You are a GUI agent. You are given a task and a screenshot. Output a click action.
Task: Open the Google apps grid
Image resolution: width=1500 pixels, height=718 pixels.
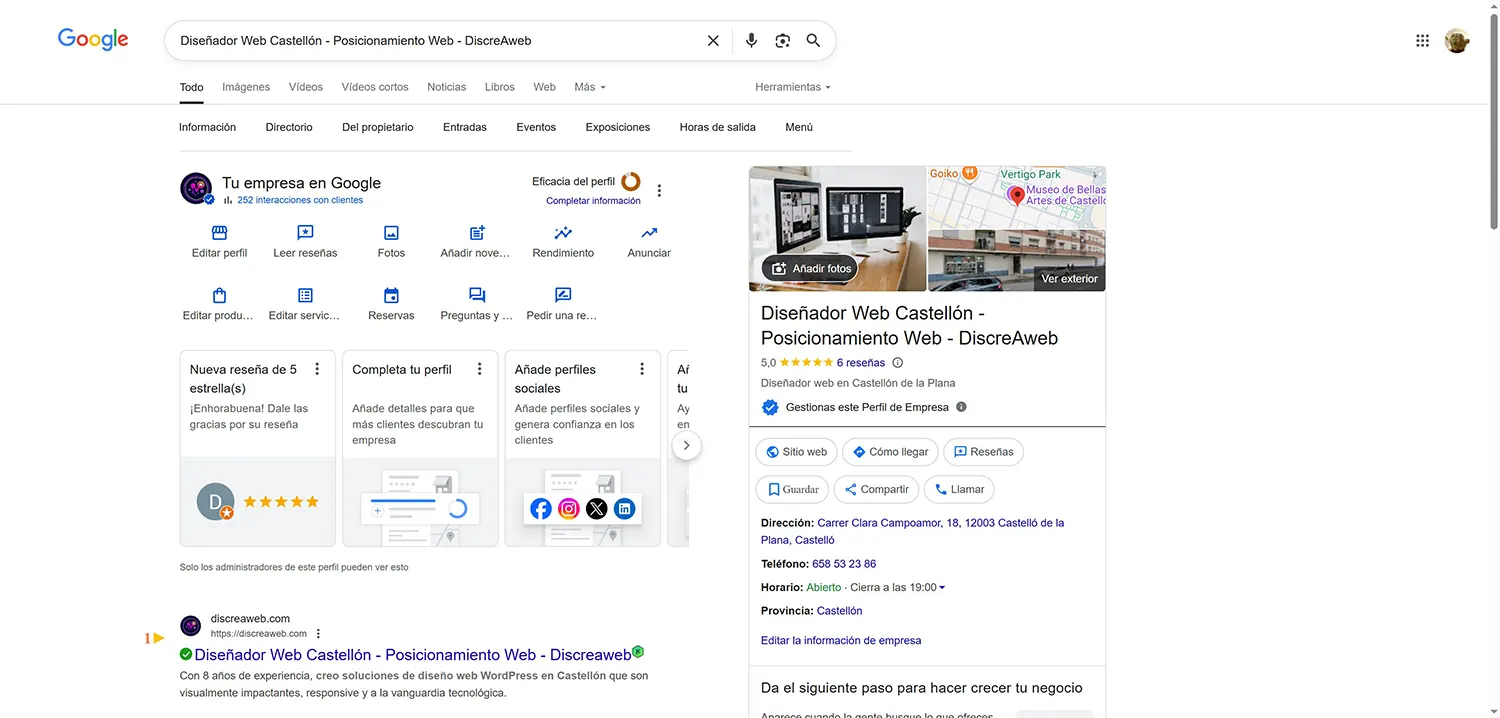[1422, 40]
